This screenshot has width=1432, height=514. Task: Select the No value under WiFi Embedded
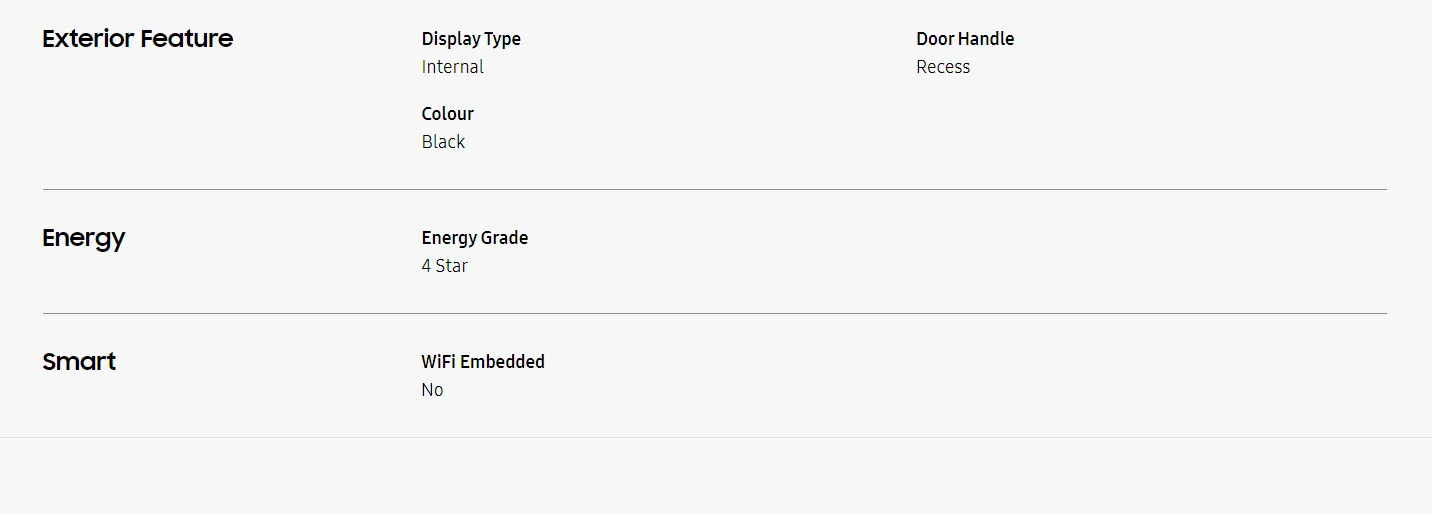(432, 390)
